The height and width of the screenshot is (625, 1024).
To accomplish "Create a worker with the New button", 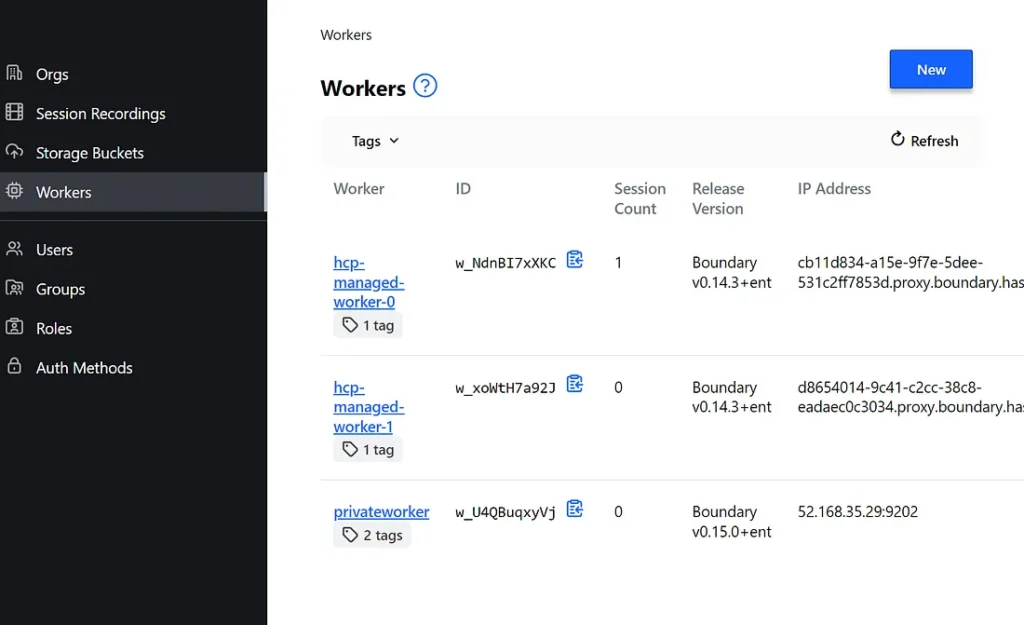I will pyautogui.click(x=931, y=69).
